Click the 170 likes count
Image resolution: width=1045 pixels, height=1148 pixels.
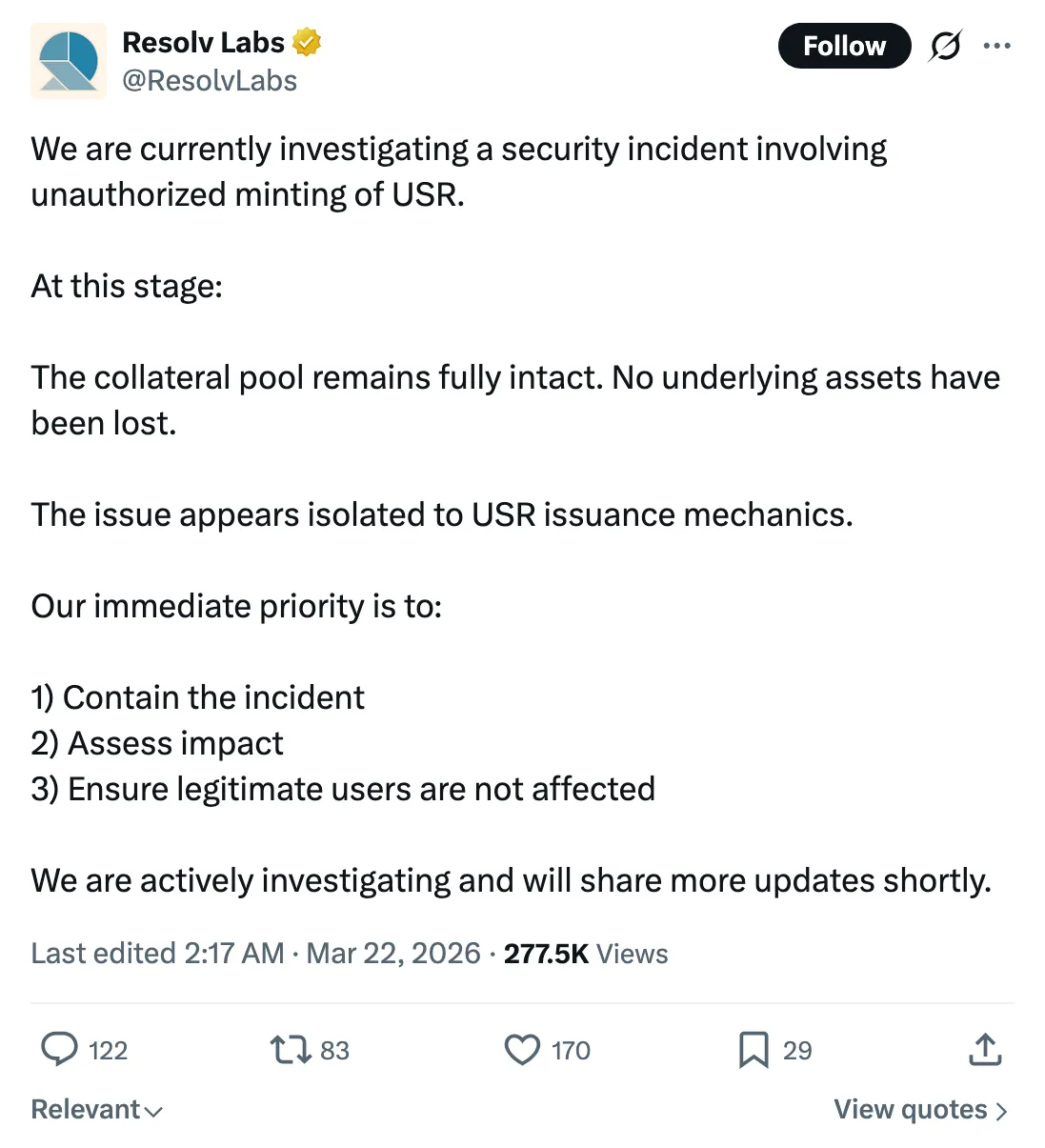coord(571,1051)
